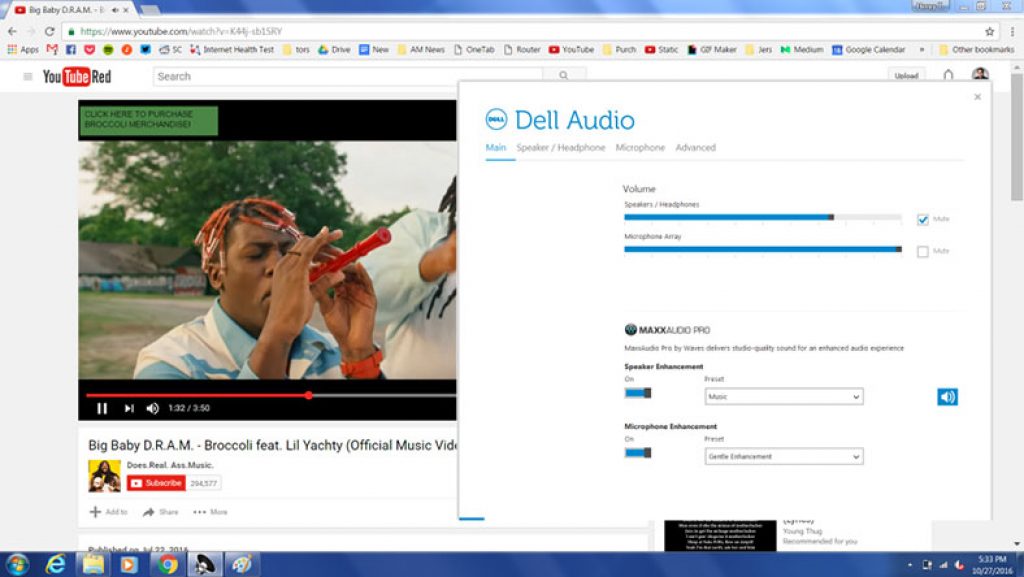Viewport: 1024px width, 577px height.
Task: Open the Internet Health Test bookmark
Action: click(232, 50)
